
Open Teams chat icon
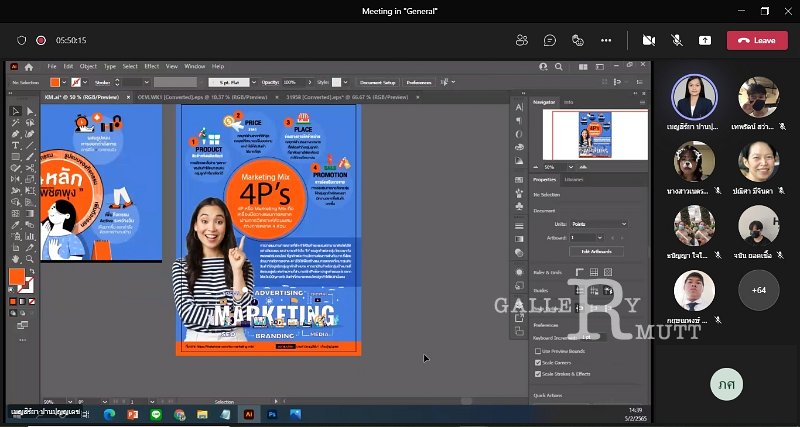coord(549,40)
